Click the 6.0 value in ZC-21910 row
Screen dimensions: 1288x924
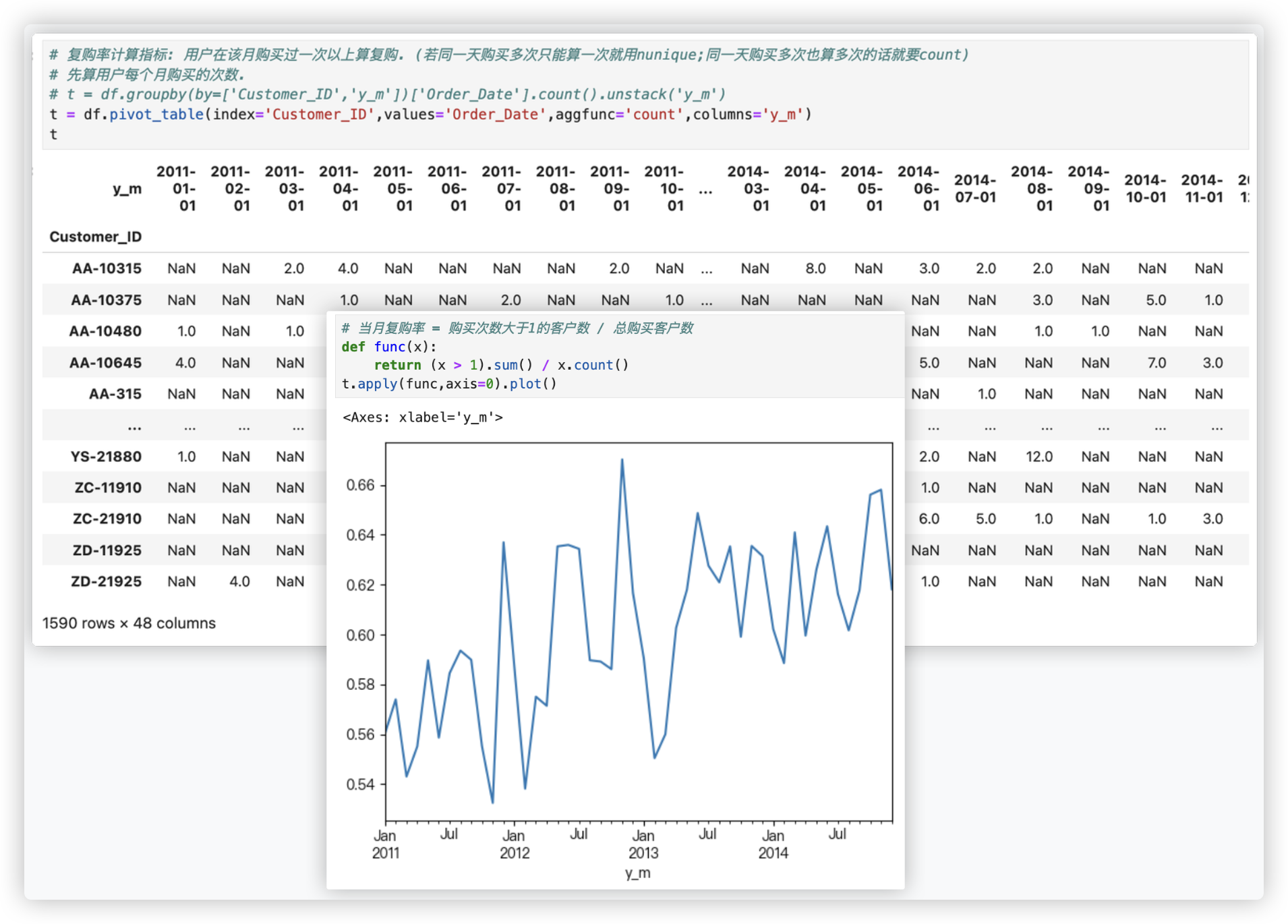929,519
